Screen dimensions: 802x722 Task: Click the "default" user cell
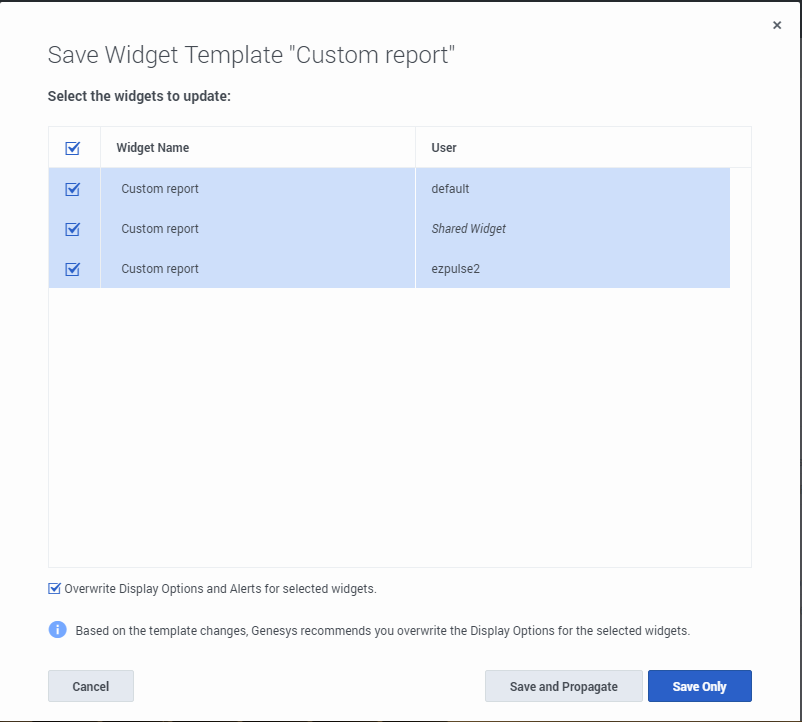(450, 189)
